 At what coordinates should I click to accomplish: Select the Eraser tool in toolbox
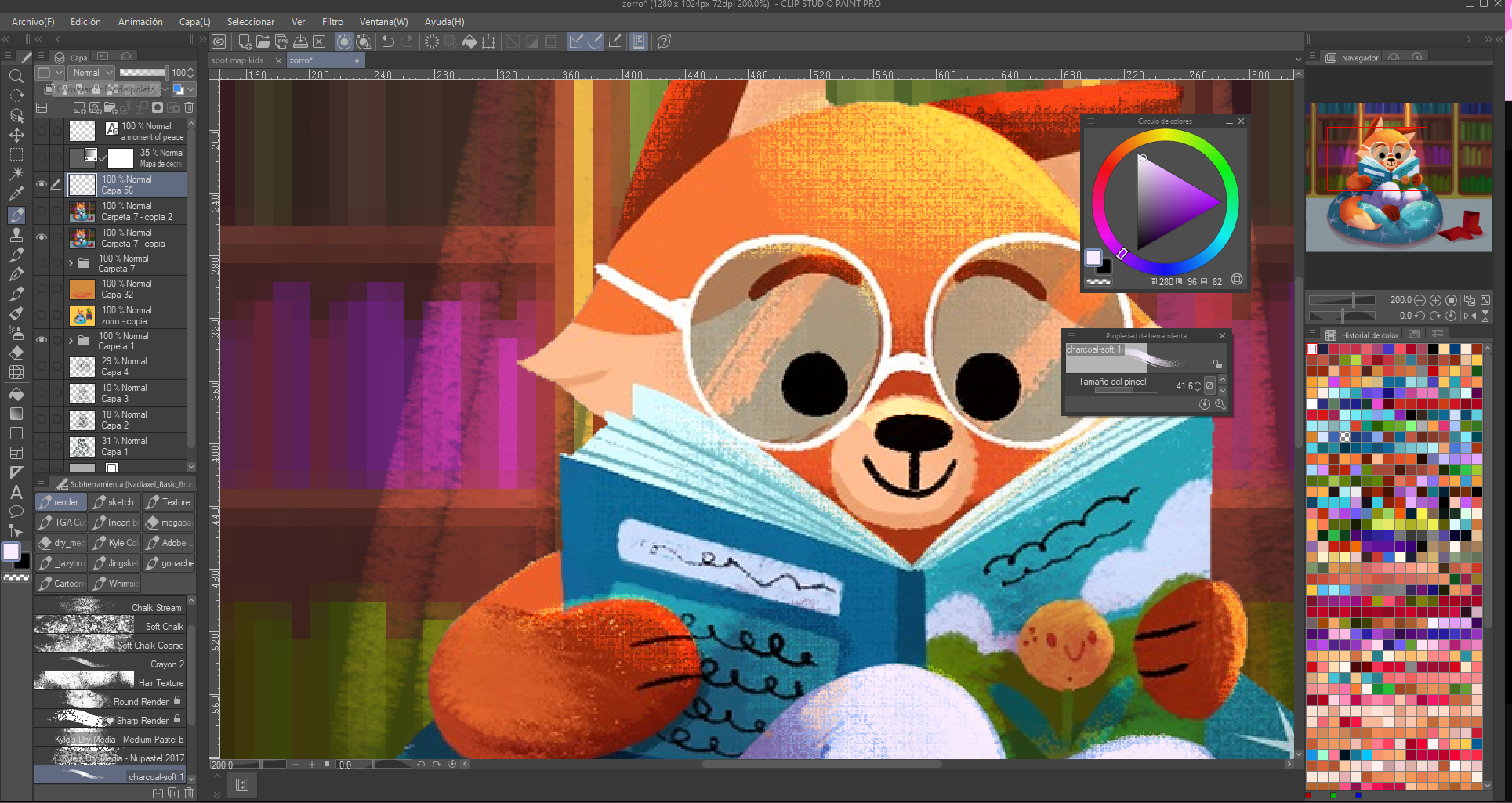click(16, 353)
